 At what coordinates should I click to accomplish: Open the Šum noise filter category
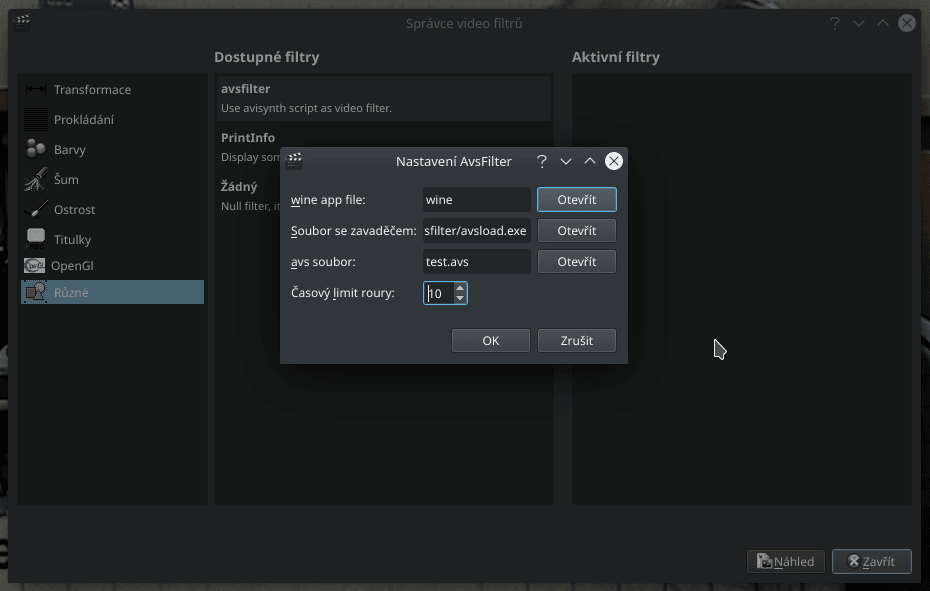click(x=34, y=179)
